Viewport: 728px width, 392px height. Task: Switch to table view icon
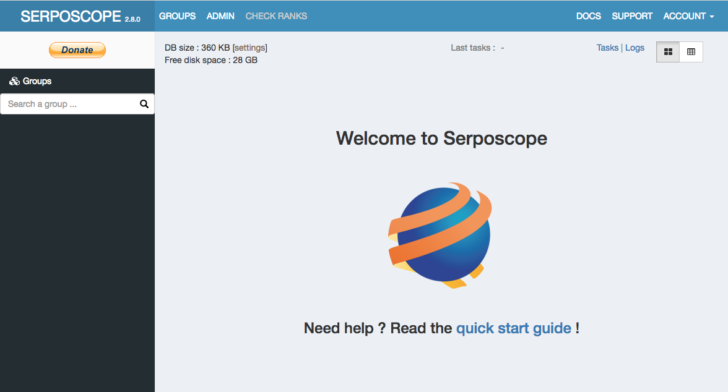tap(691, 52)
